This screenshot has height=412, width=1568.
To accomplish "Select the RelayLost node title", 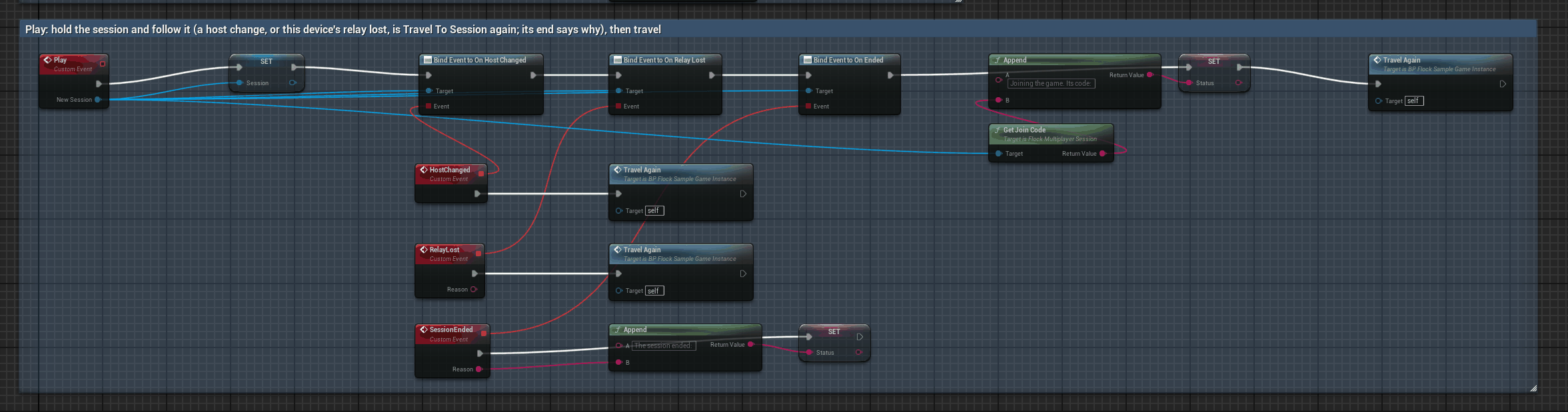I will tap(444, 250).
